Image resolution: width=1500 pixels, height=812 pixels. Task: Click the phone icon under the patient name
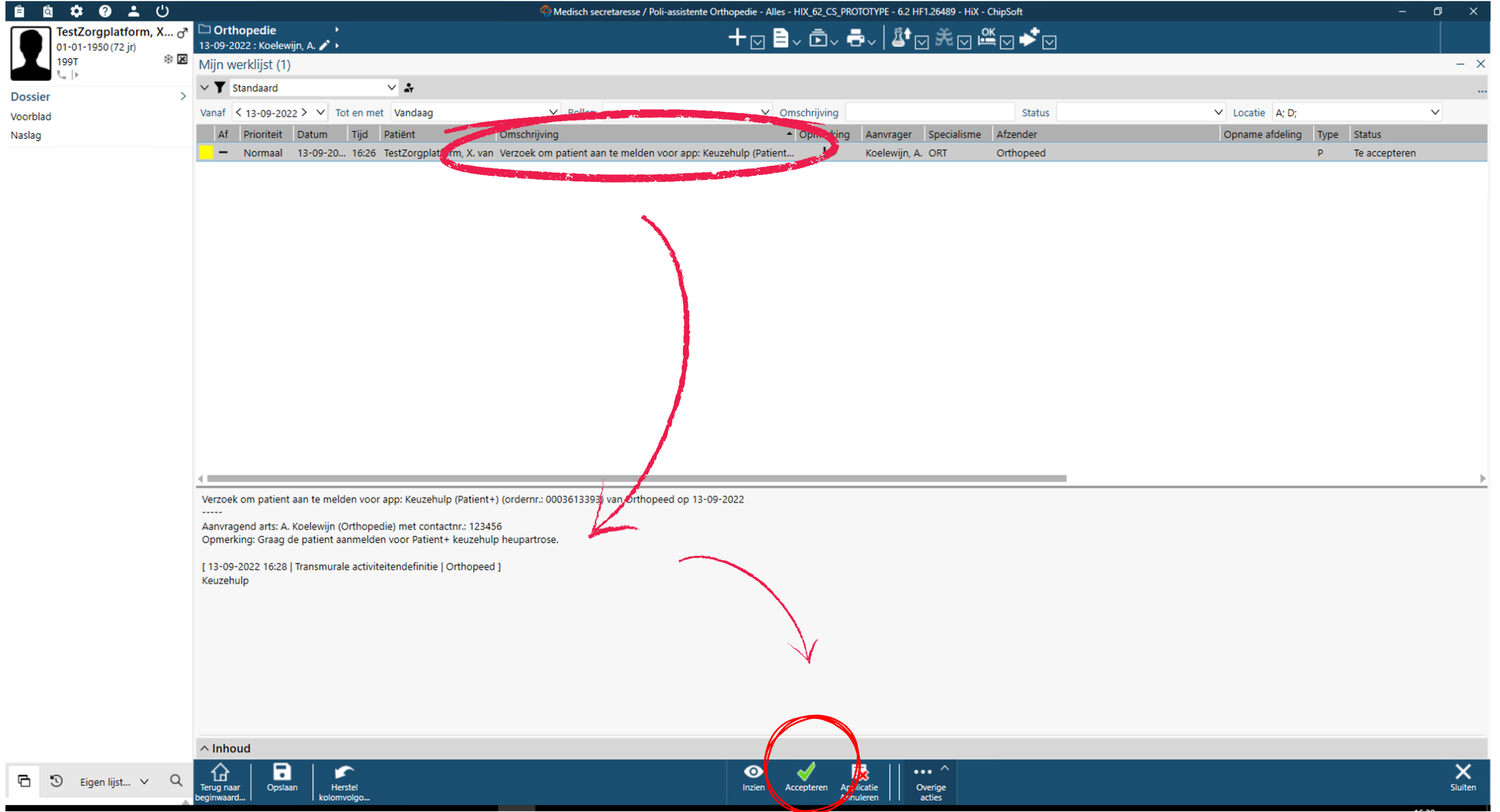(61, 75)
